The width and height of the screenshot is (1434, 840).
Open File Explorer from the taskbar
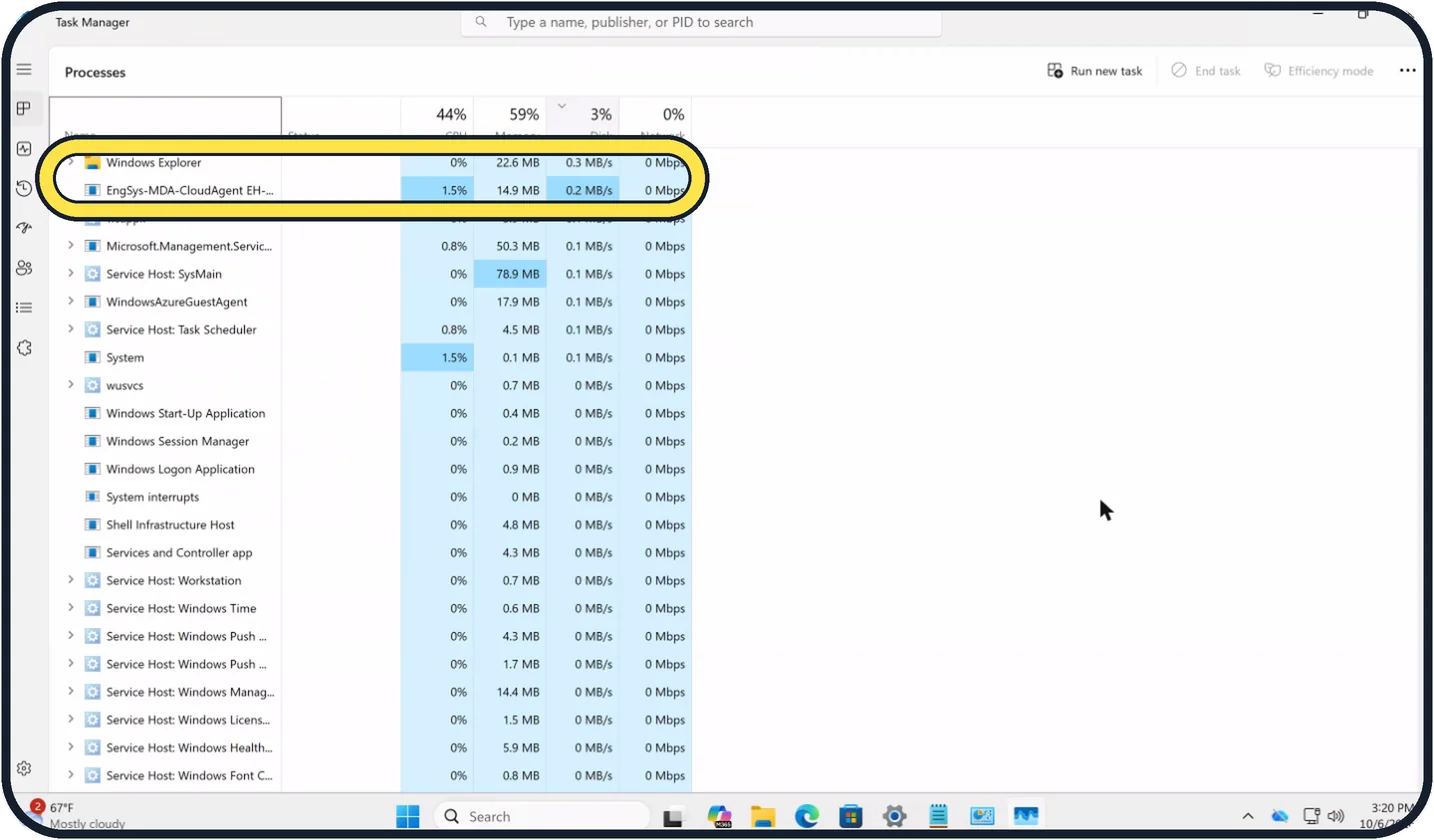(763, 816)
